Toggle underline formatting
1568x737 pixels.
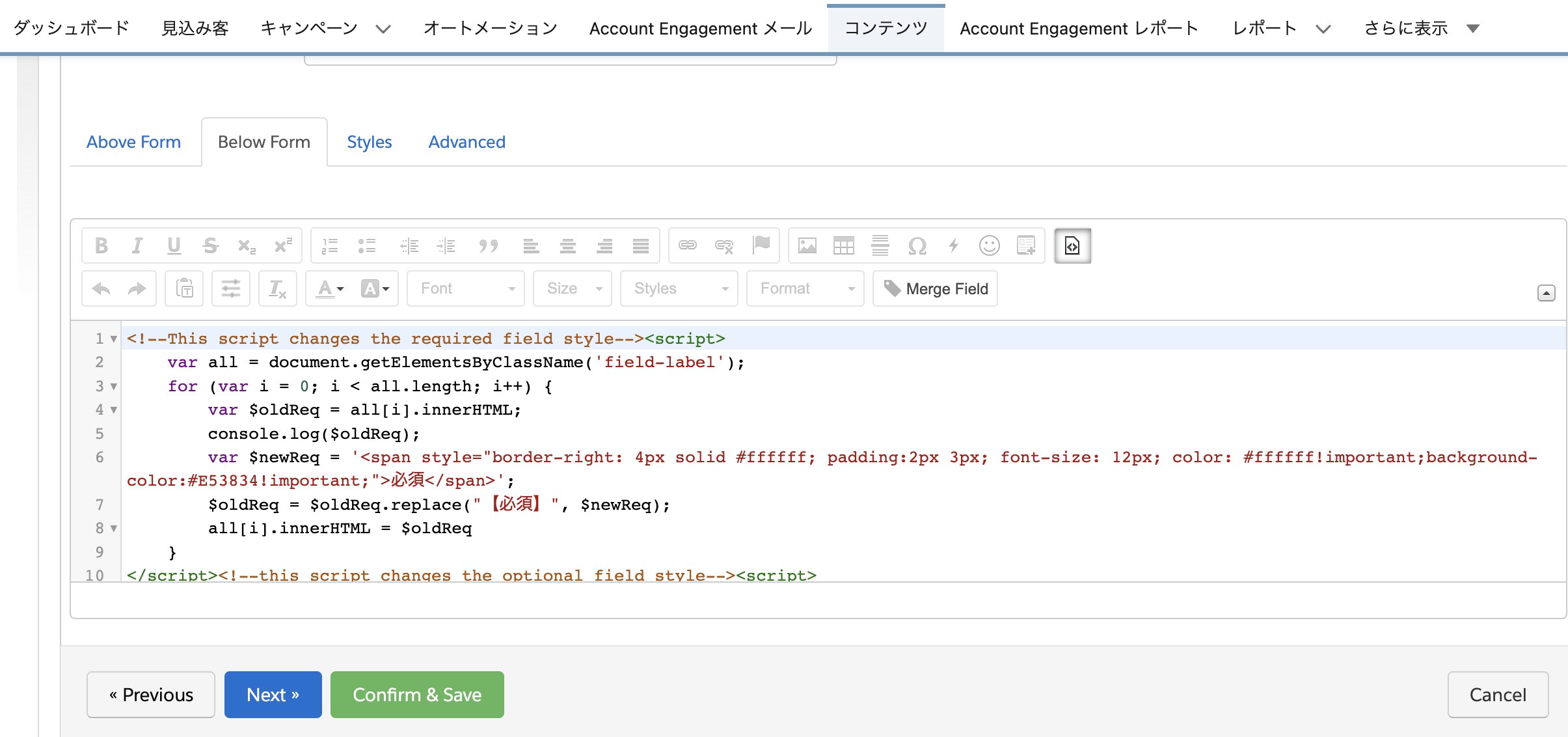click(174, 245)
